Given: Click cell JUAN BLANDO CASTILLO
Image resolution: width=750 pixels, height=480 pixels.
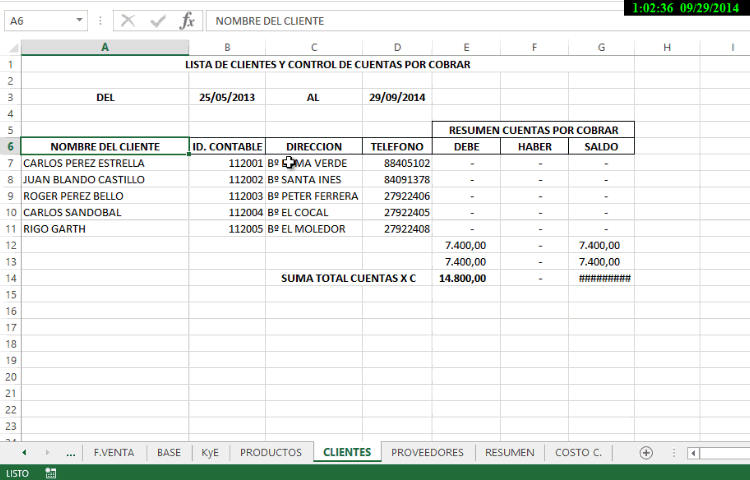Looking at the screenshot, I should pos(105,180).
